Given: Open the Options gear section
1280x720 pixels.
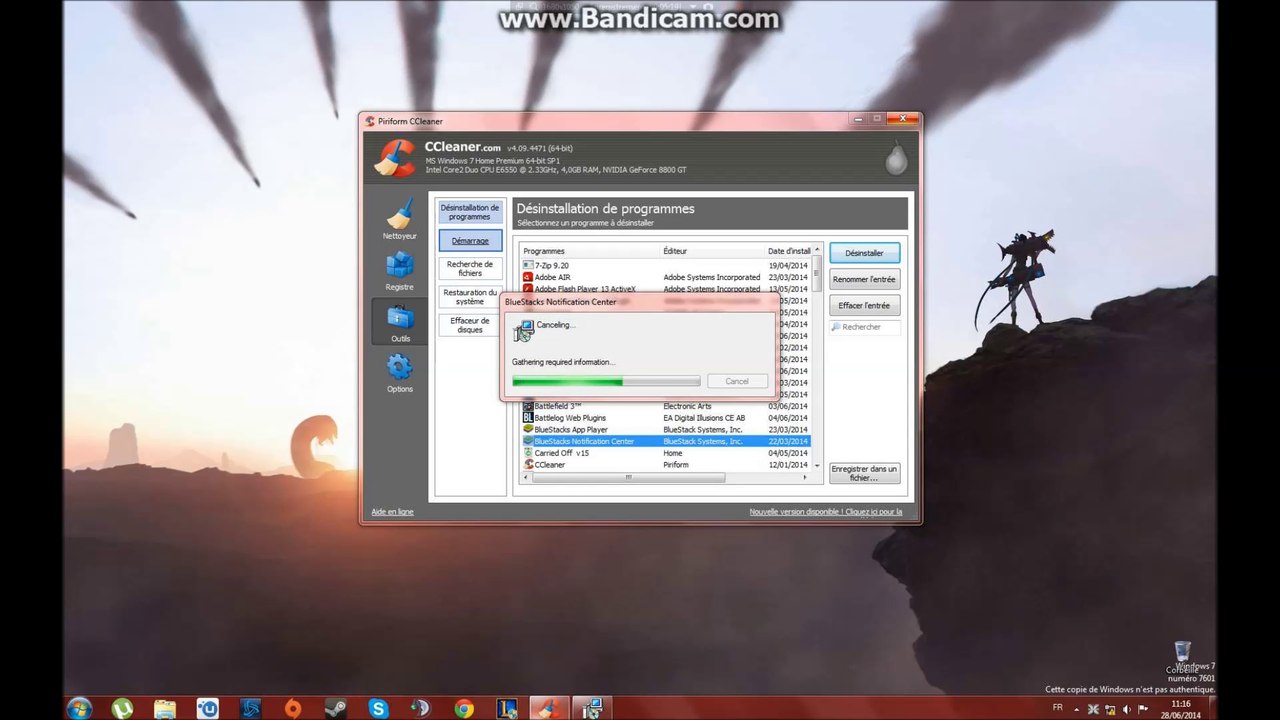Looking at the screenshot, I should [400, 373].
